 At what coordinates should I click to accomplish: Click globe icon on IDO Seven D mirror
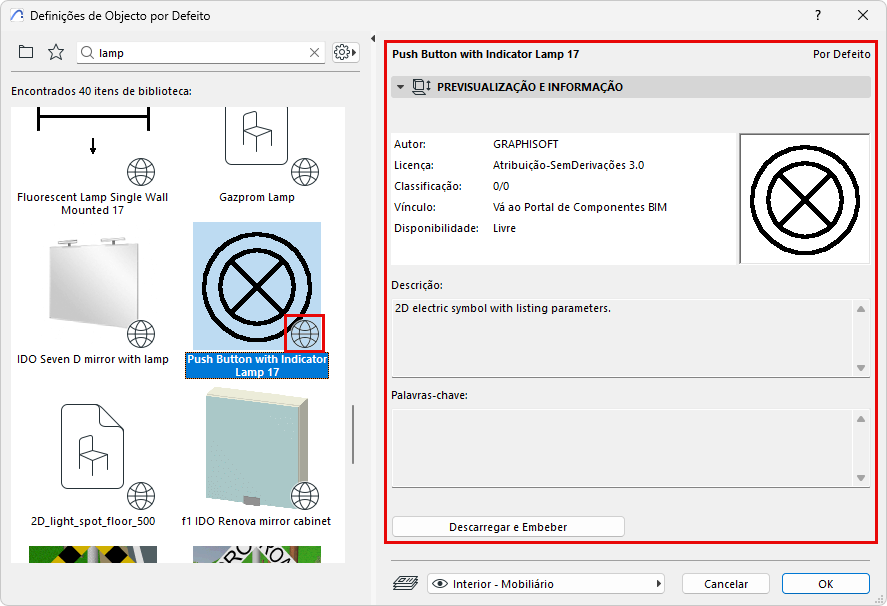(x=141, y=334)
